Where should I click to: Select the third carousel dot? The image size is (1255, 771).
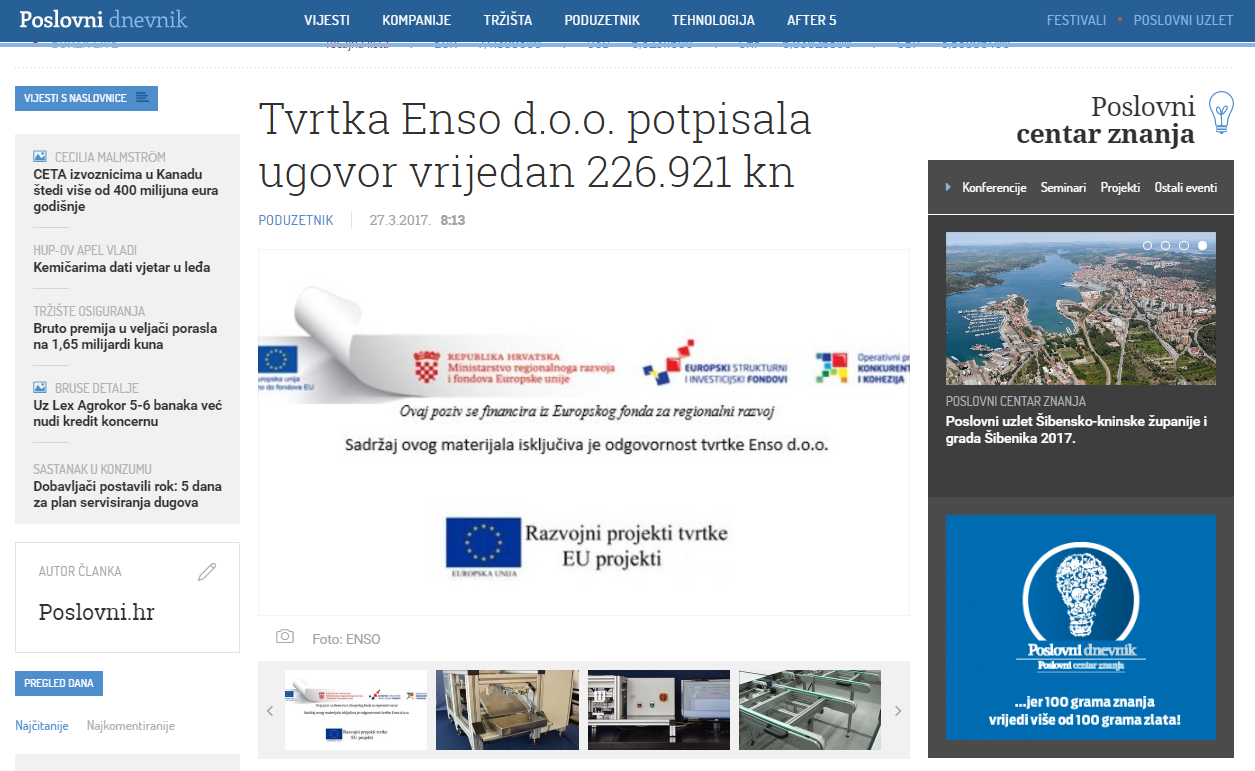1184,245
